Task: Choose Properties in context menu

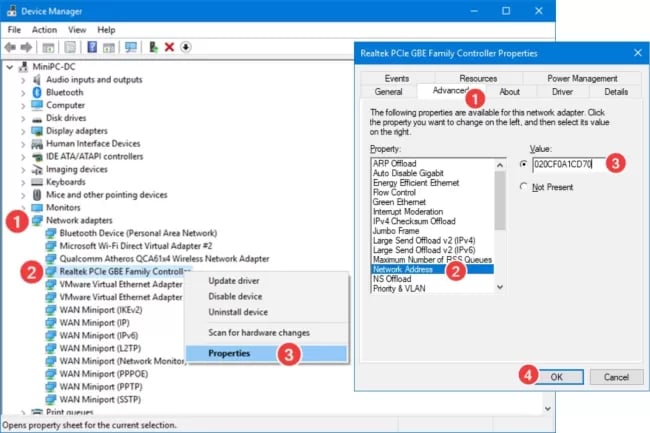Action: (266, 353)
